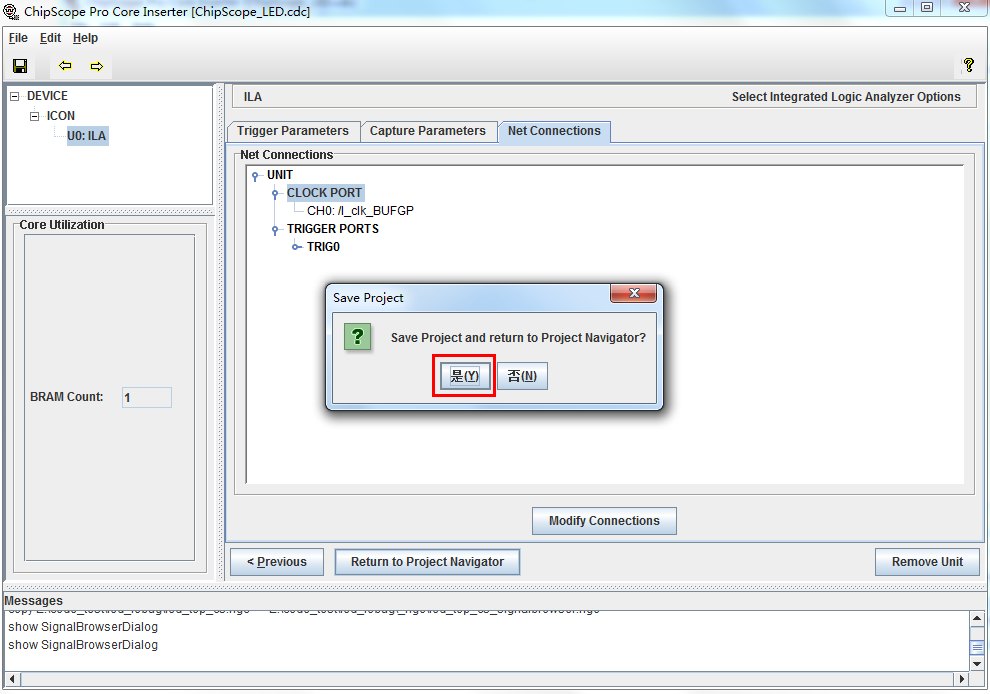Screen dimensions: 990x694
Task: Confirm saving with the 是(Y) button
Action: (464, 376)
